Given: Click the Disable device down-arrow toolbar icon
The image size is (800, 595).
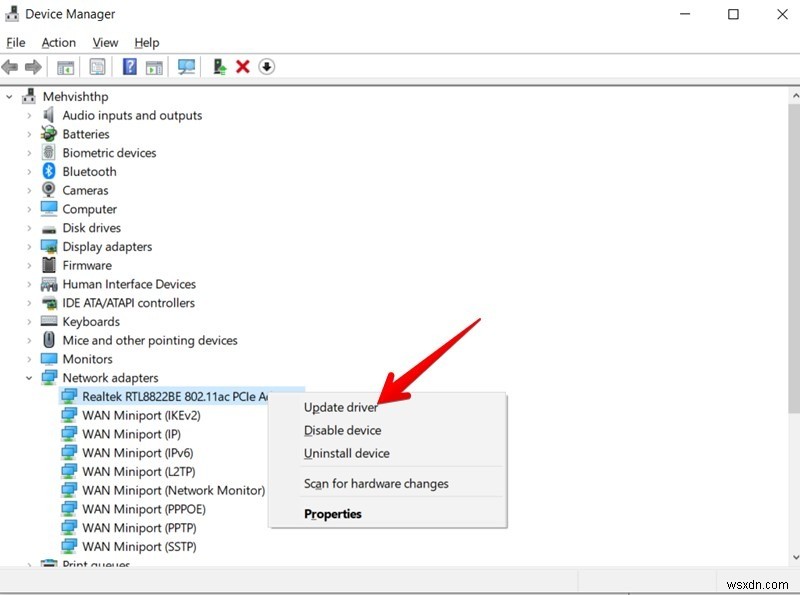Looking at the screenshot, I should click(266, 66).
